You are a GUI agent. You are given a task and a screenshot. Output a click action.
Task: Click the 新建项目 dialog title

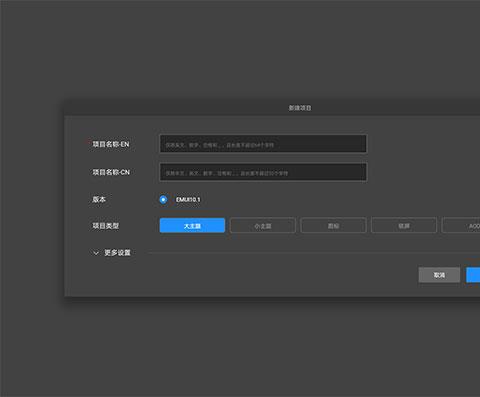click(300, 108)
